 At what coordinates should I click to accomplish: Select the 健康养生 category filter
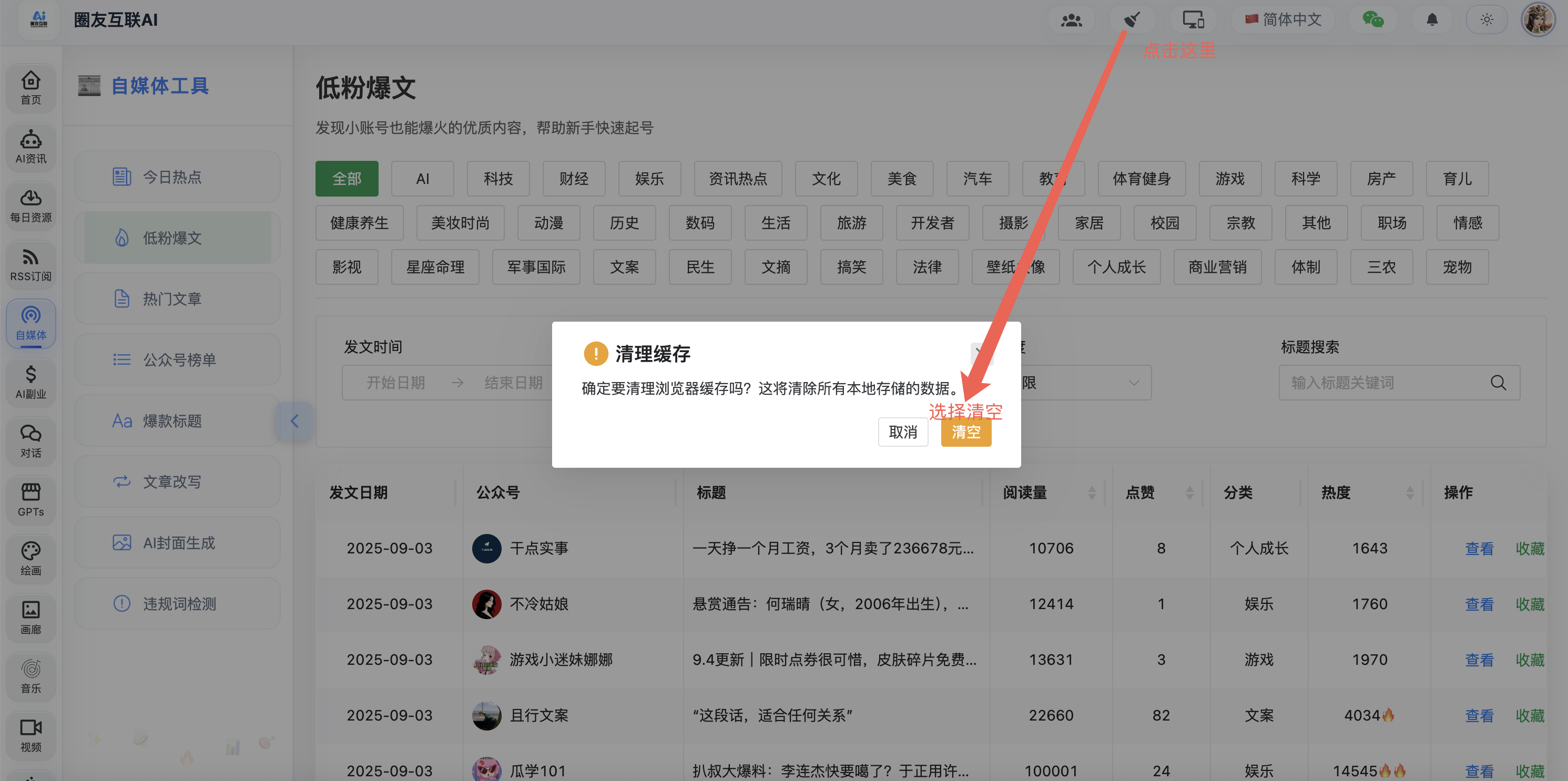coord(359,223)
